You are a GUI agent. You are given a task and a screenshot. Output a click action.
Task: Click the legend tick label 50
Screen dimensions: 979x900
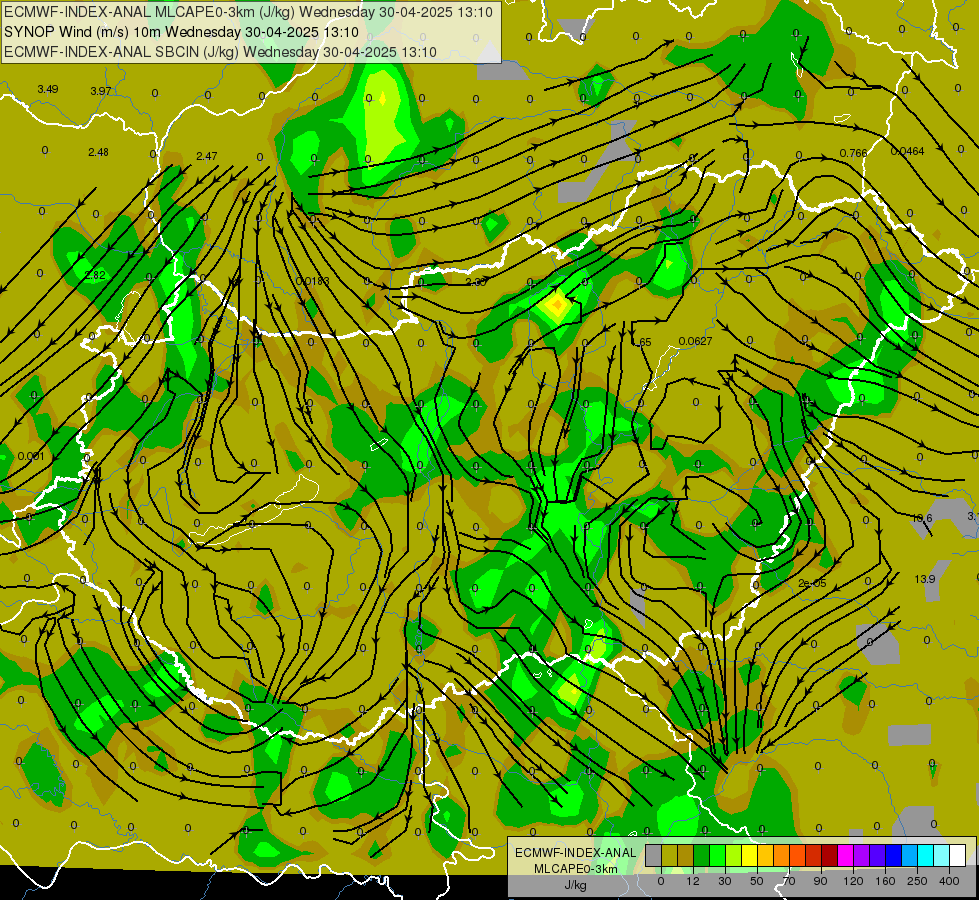pyautogui.click(x=756, y=881)
